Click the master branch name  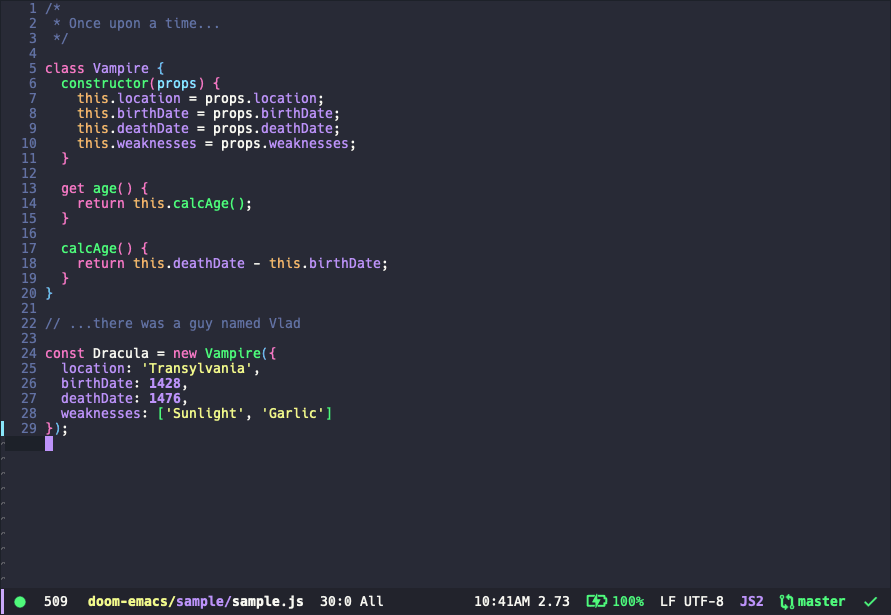pos(822,601)
